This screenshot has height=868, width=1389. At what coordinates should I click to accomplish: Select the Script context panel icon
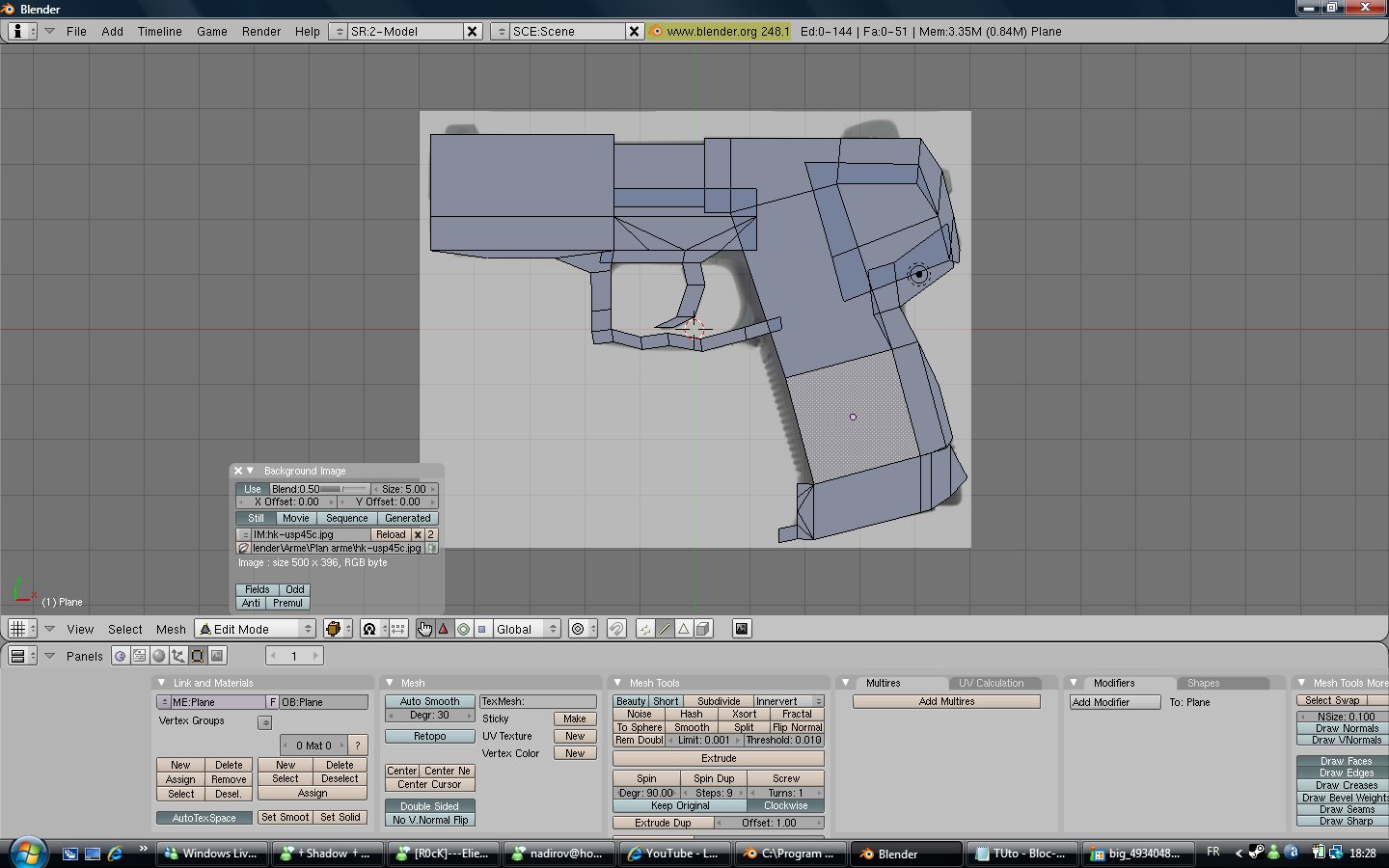[x=140, y=656]
